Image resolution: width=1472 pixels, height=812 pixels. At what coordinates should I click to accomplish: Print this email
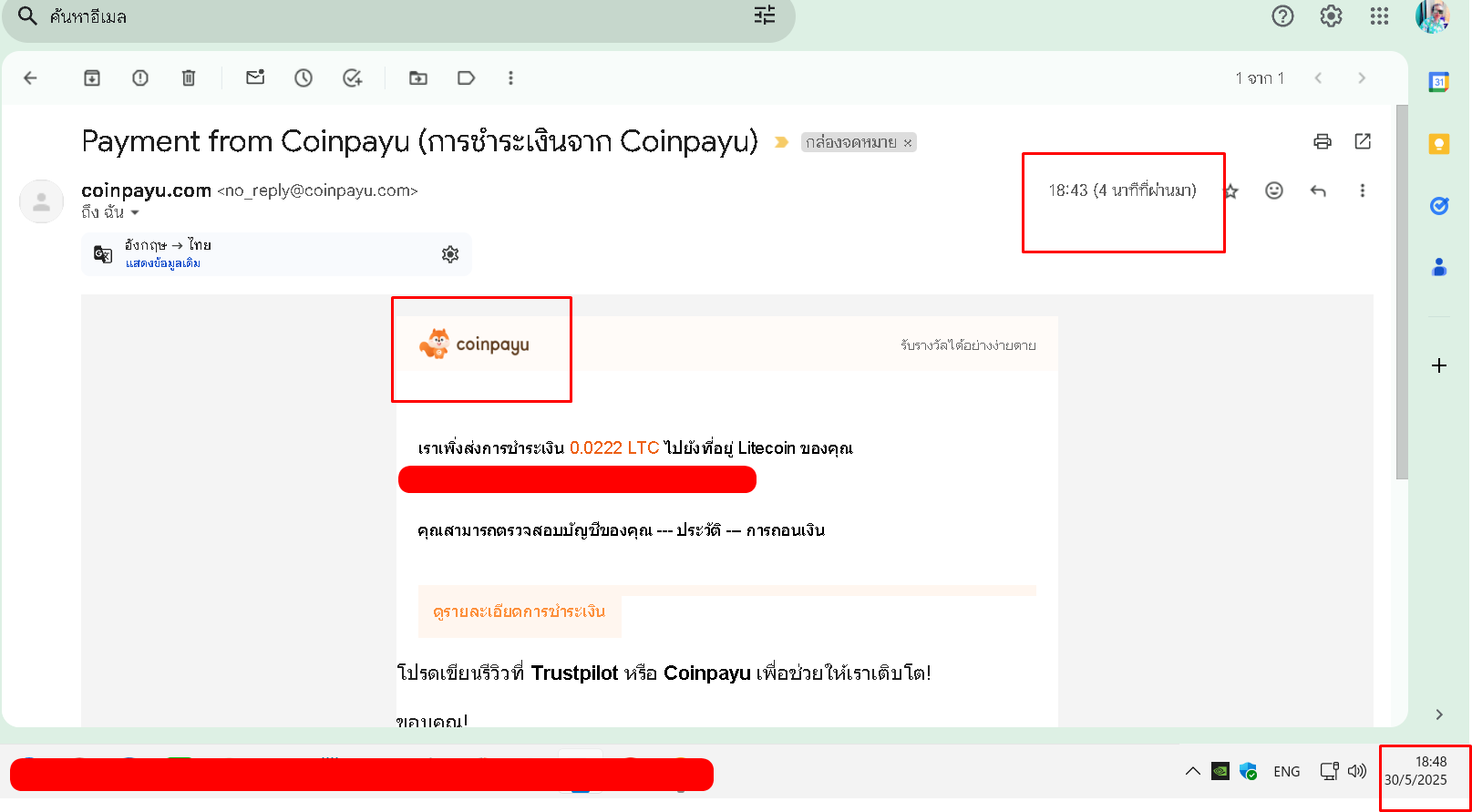(1323, 141)
